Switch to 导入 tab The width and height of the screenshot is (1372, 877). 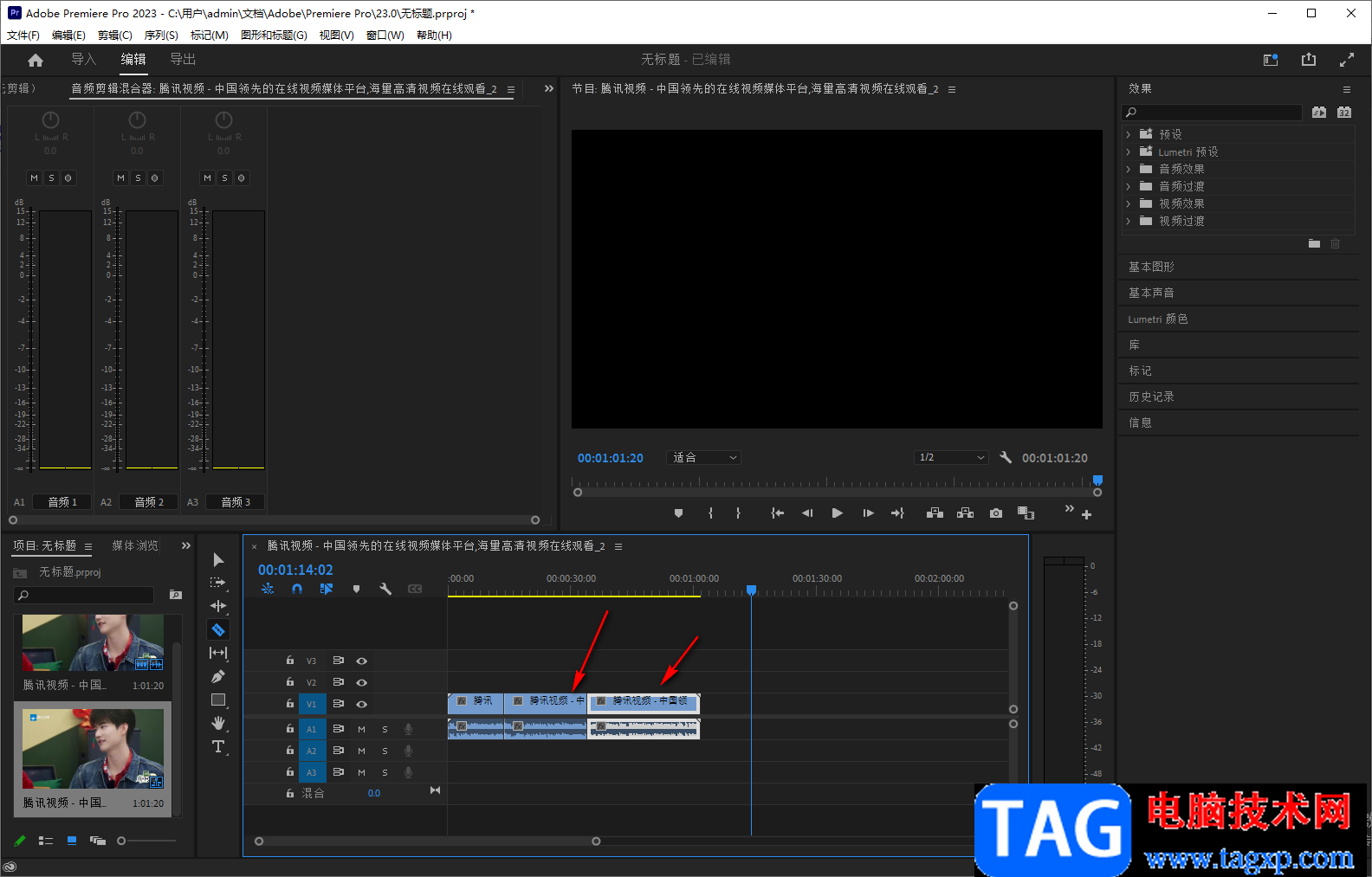click(x=83, y=59)
